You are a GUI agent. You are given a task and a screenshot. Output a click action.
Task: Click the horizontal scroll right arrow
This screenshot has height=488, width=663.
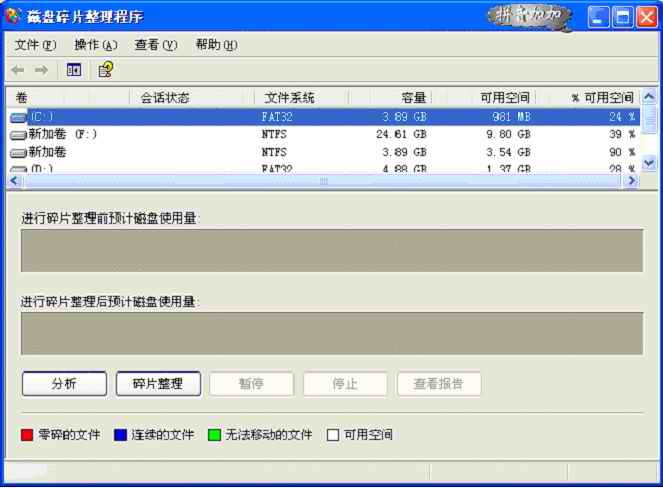coord(632,181)
